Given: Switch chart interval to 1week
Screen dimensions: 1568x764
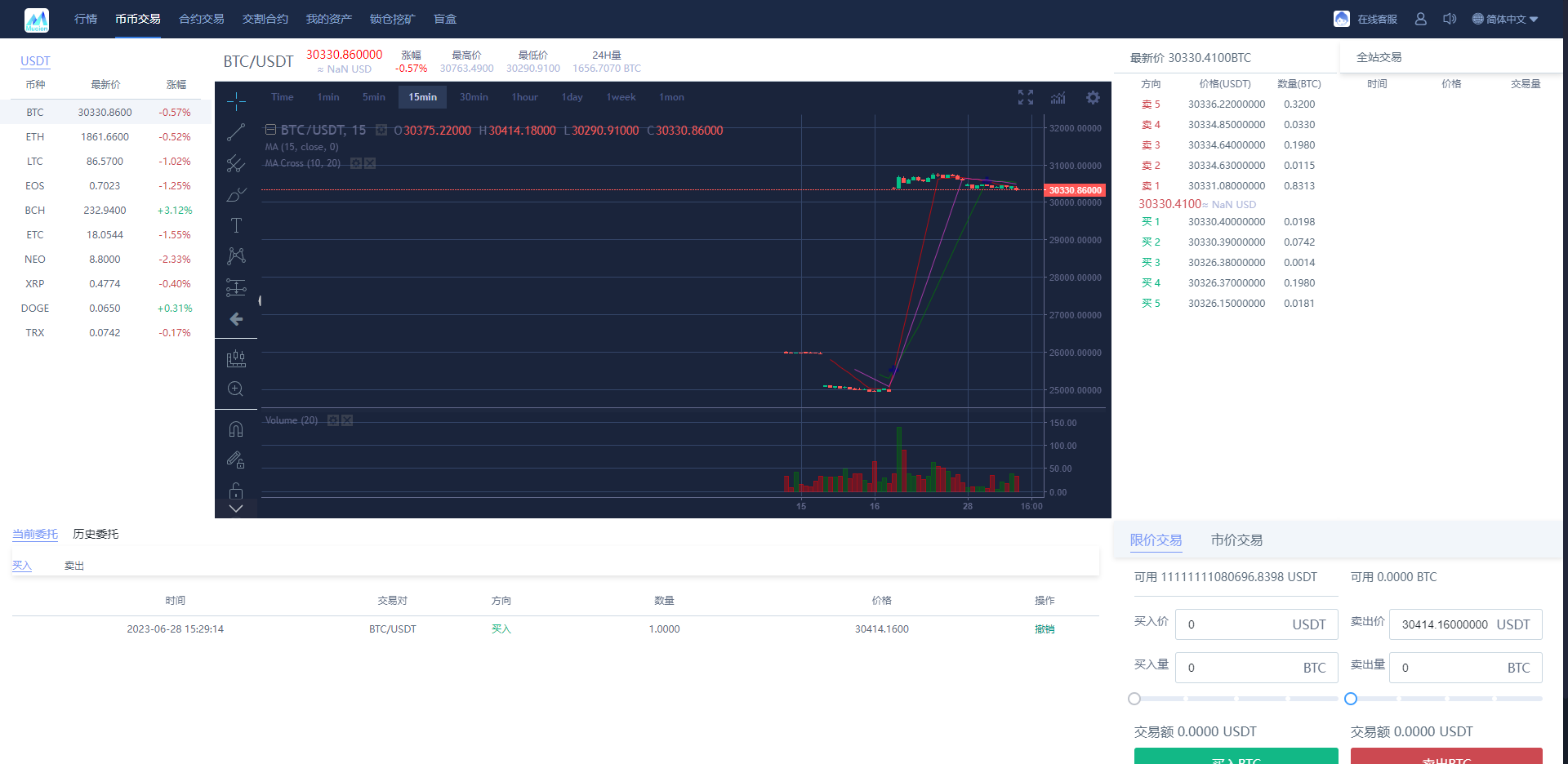Looking at the screenshot, I should coord(621,97).
